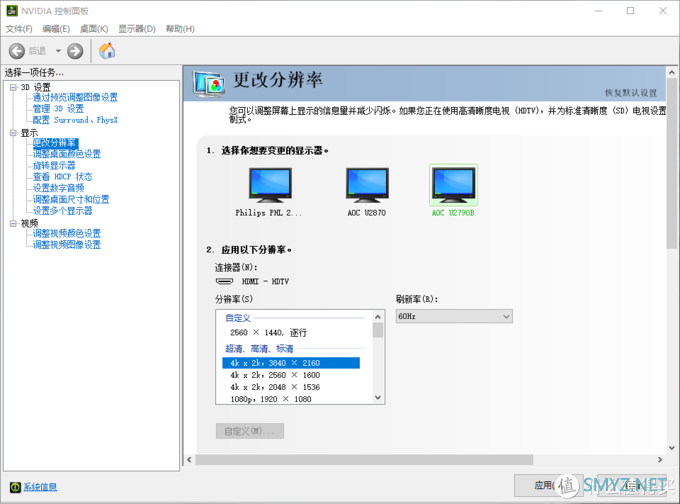The width and height of the screenshot is (680, 504).
Task: Select resolution 4k x 2k, 2048 × 1536
Action: pos(291,387)
